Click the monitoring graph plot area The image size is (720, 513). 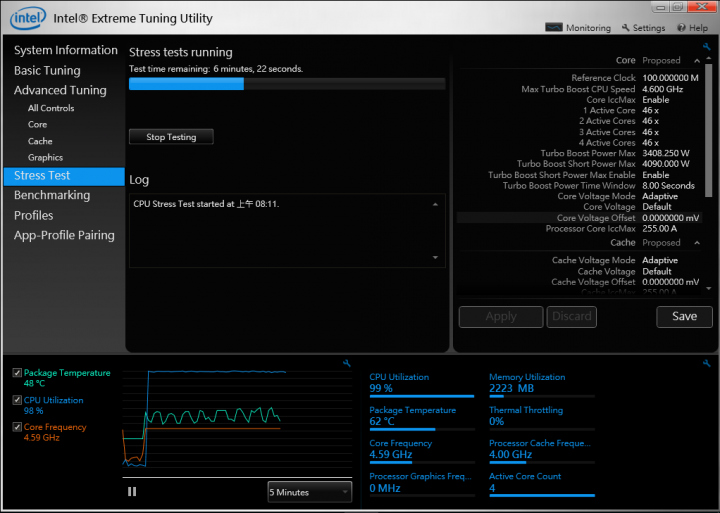coord(237,419)
